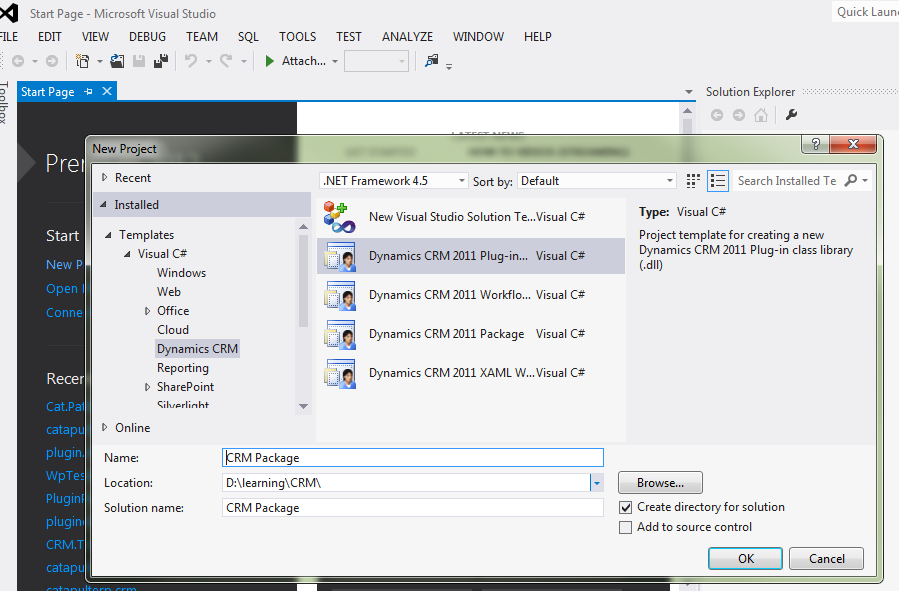Select the Cloud template category
899x591 pixels.
coord(173,330)
